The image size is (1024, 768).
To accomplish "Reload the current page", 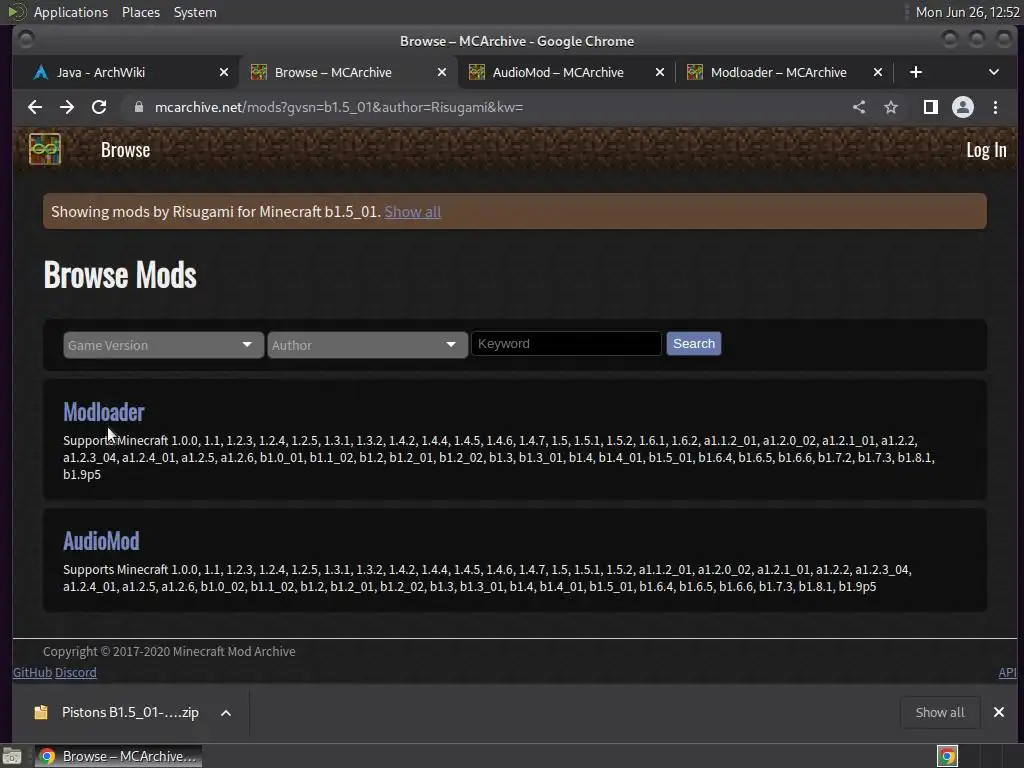I will (99, 107).
